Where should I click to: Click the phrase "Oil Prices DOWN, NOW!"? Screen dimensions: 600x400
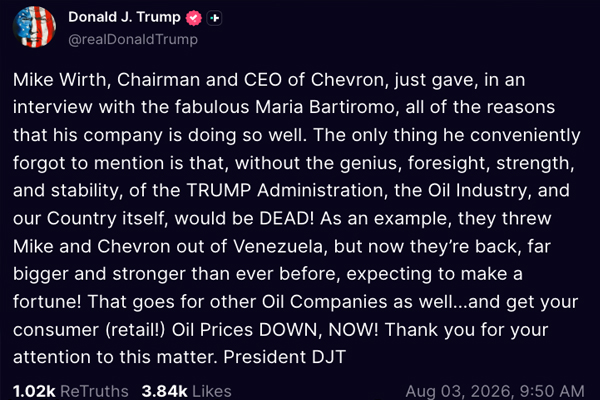coord(275,330)
